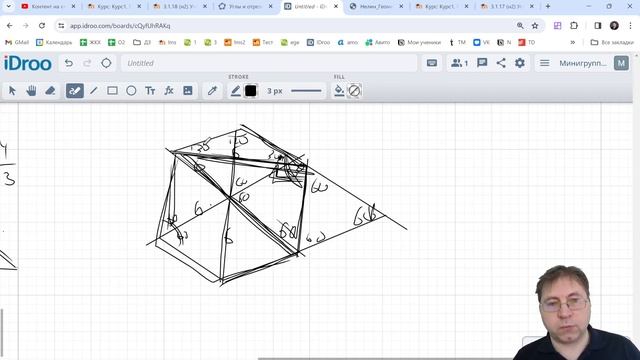Open the stroke line style selector

[x=306, y=91]
